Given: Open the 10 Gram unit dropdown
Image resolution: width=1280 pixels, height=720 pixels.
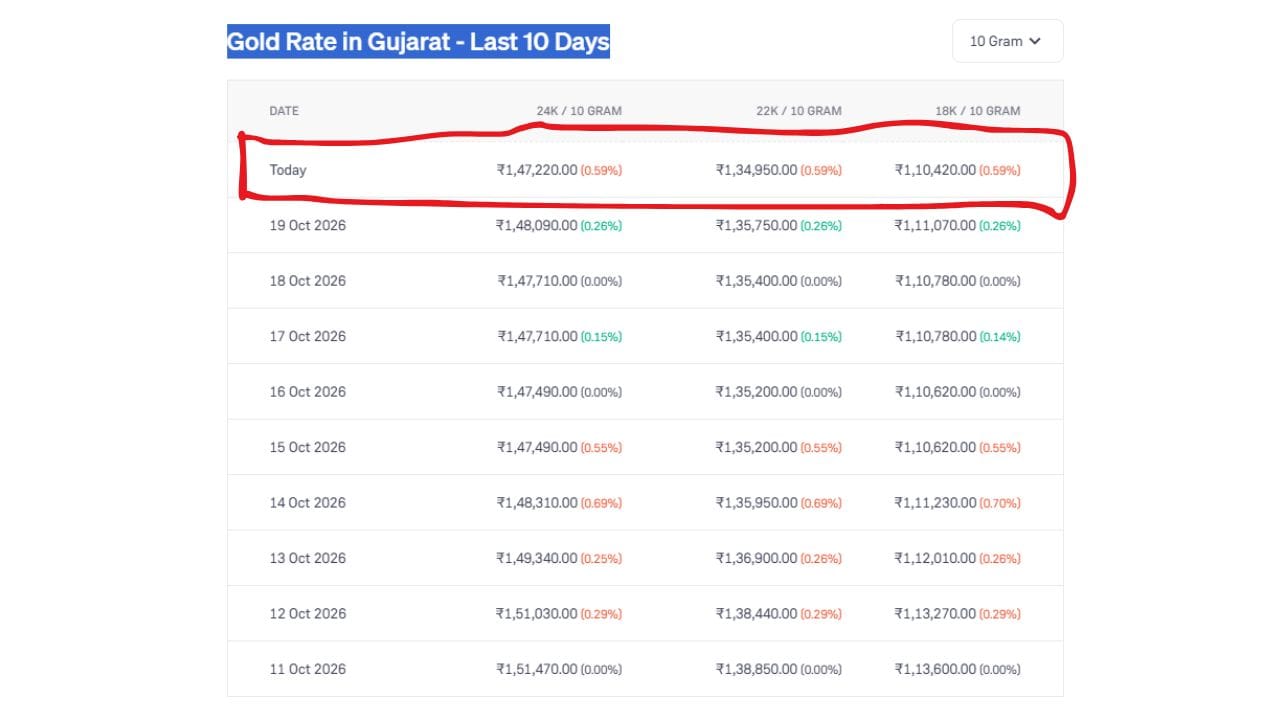Looking at the screenshot, I should pyautogui.click(x=1007, y=41).
